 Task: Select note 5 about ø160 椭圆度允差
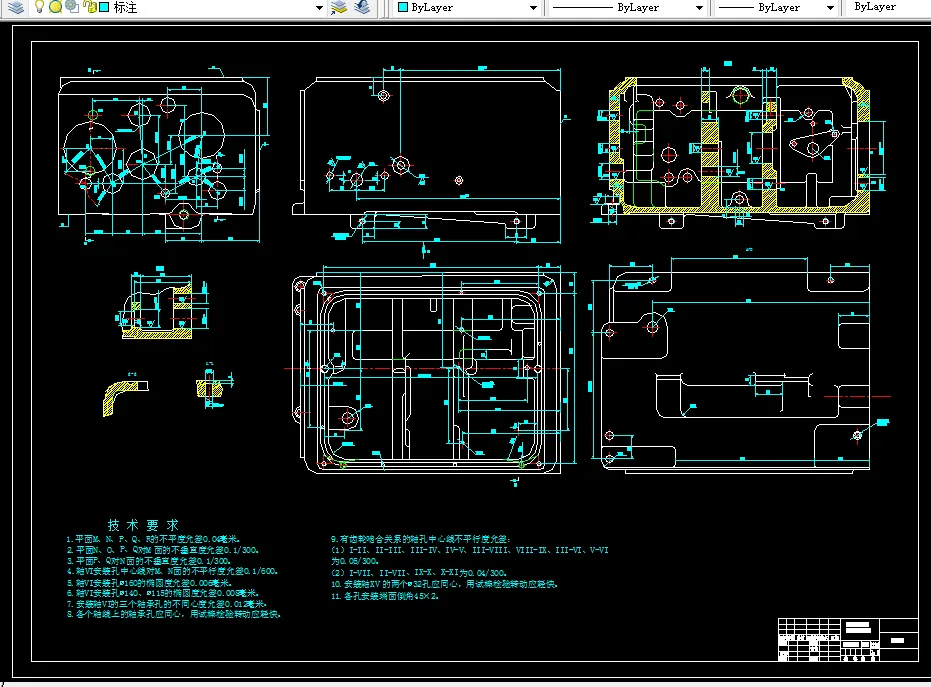(x=148, y=582)
